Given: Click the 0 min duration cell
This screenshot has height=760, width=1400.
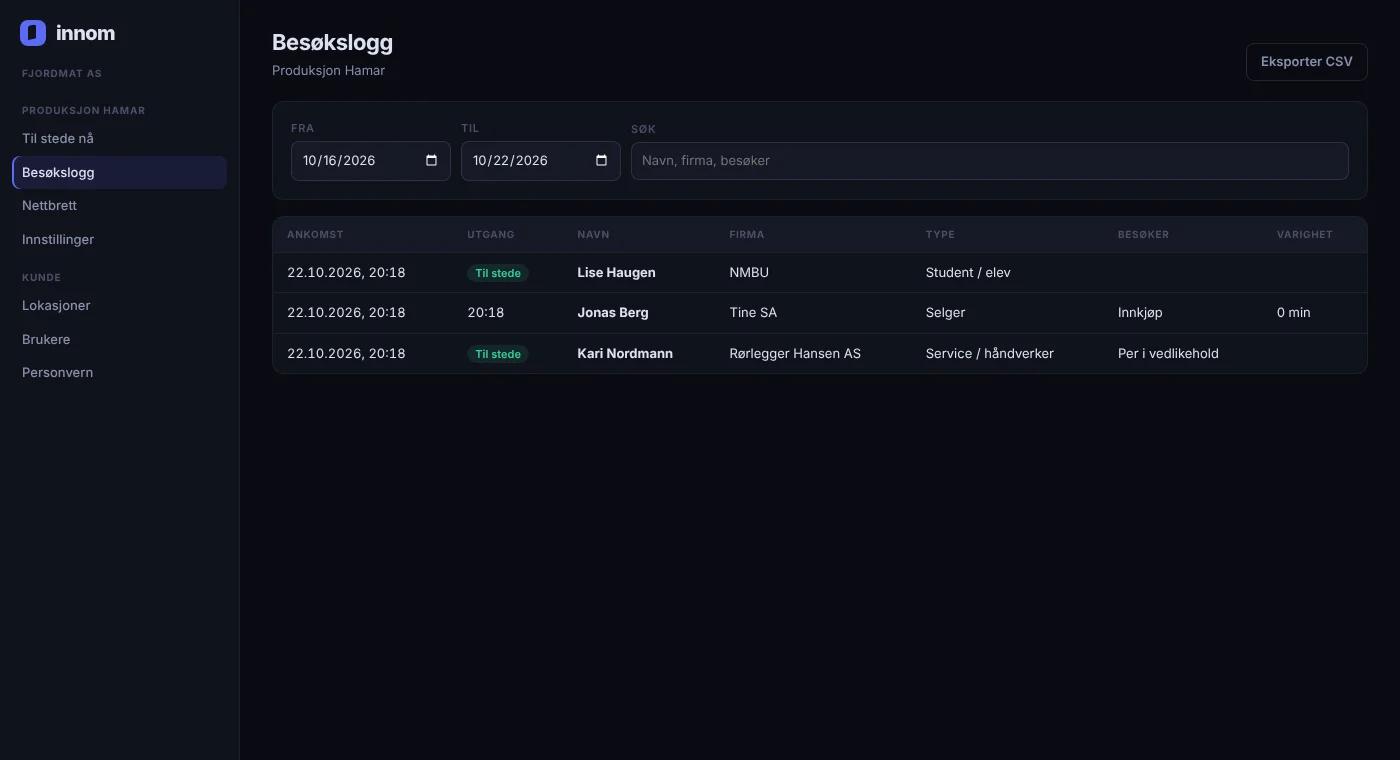Looking at the screenshot, I should 1294,313.
